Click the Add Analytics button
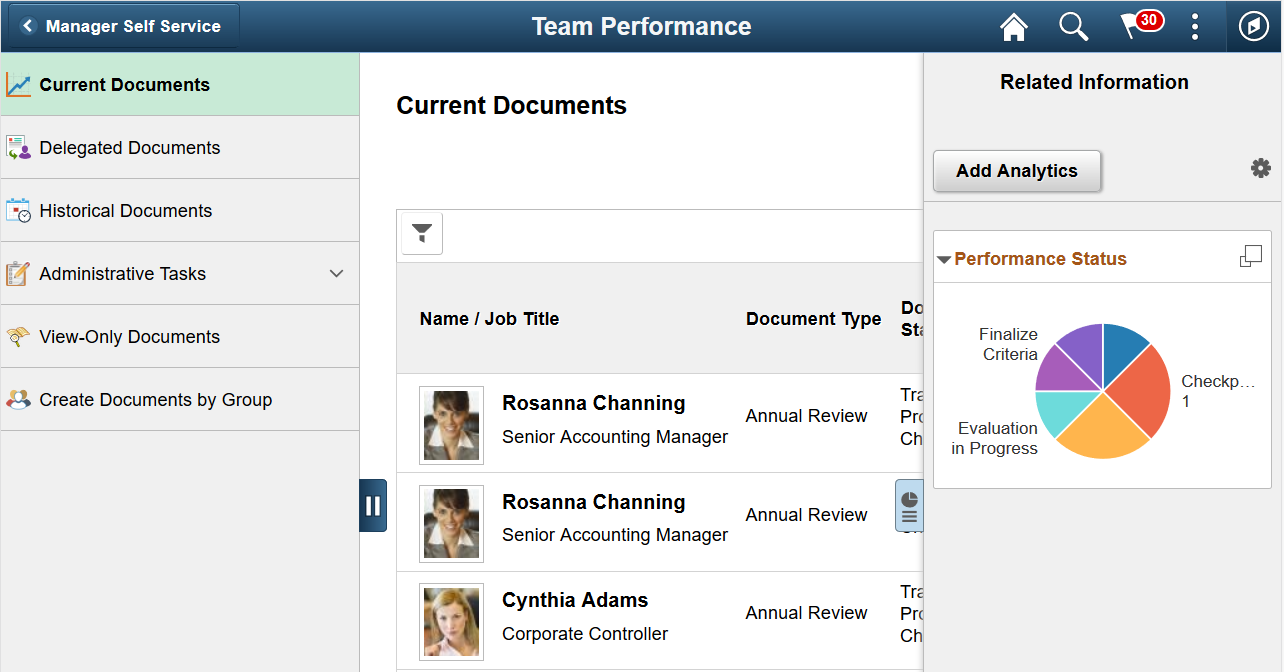Image resolution: width=1284 pixels, height=672 pixels. pos(1017,171)
